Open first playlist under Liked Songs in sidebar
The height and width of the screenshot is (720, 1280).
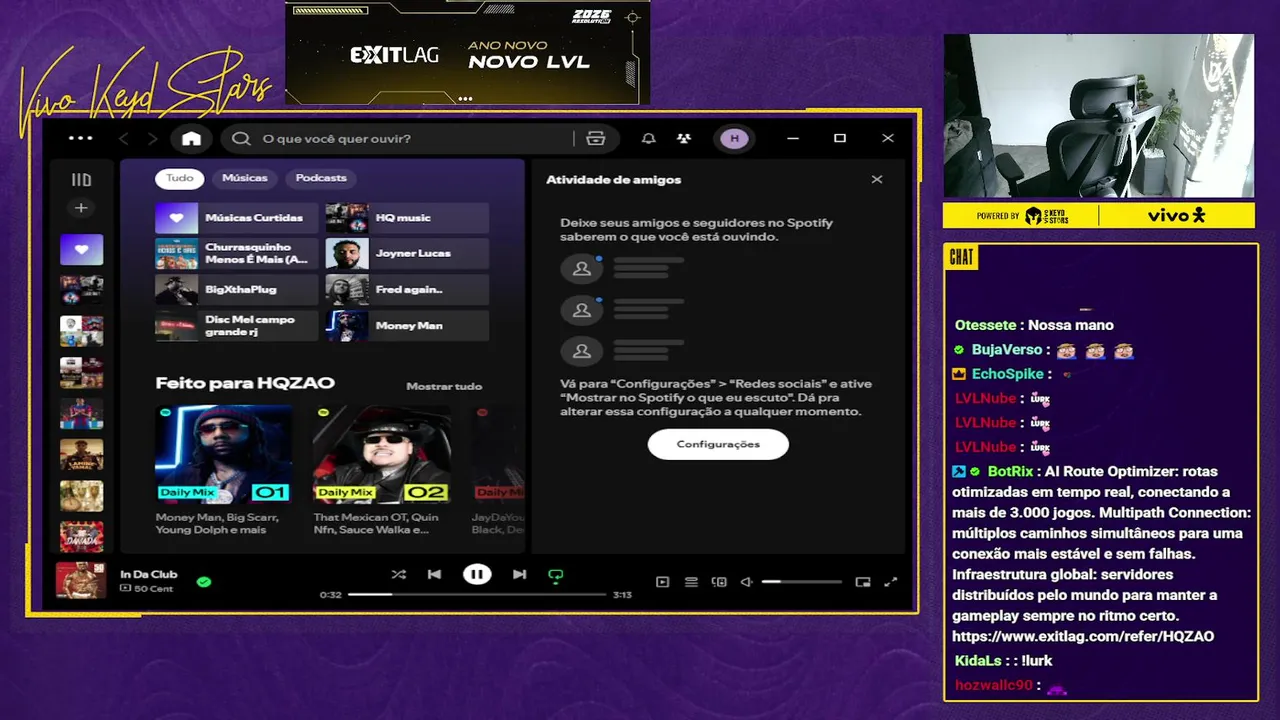tap(81, 290)
